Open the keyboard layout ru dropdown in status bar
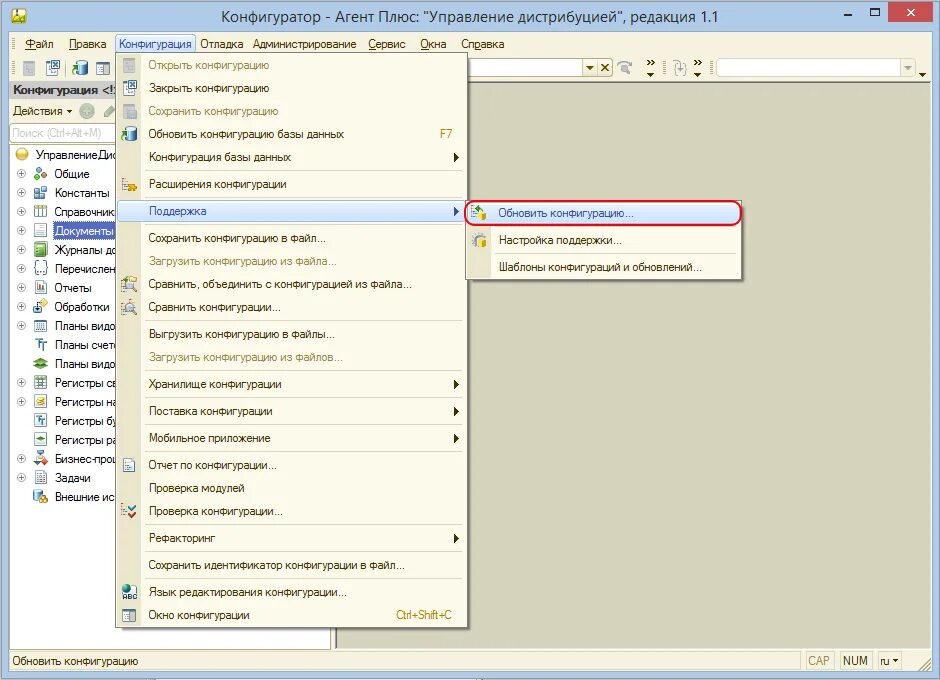This screenshot has height=680, width=940. pos(889,661)
